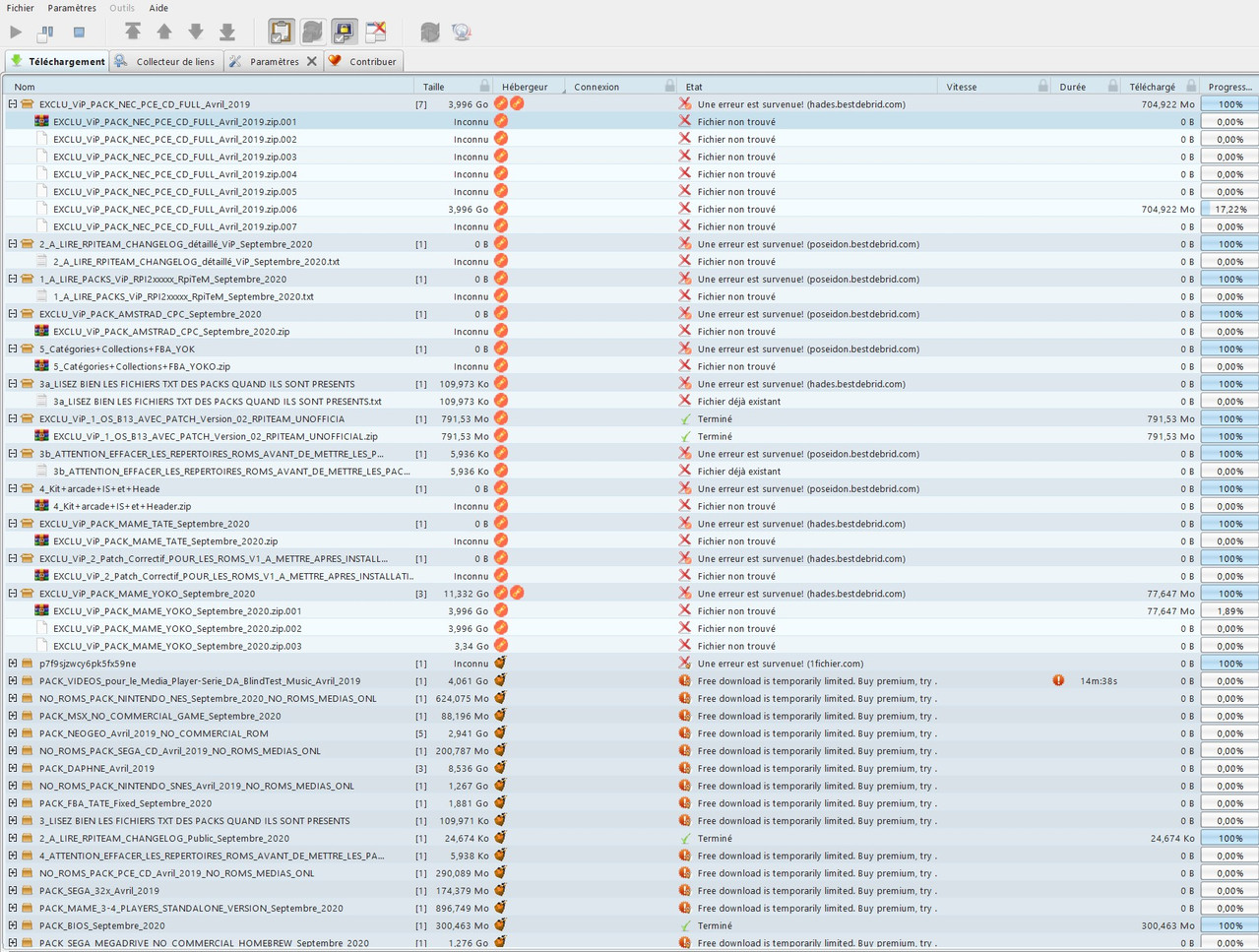Switch to the Collecteur de liens tab
This screenshot has width=1259, height=952.
[165, 61]
